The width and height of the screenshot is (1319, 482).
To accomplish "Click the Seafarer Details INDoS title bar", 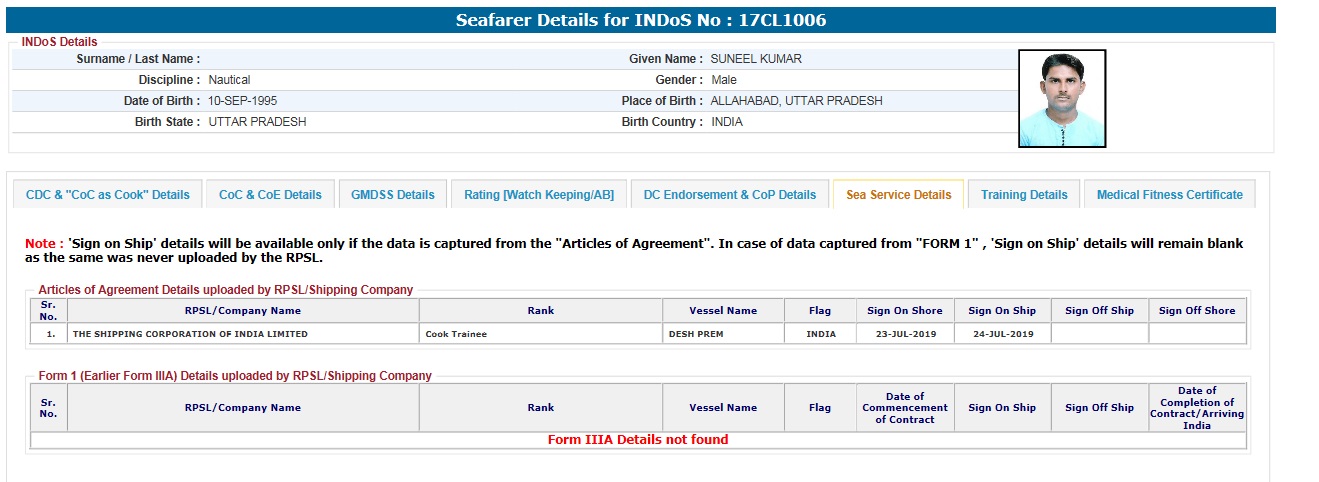I will [641, 20].
